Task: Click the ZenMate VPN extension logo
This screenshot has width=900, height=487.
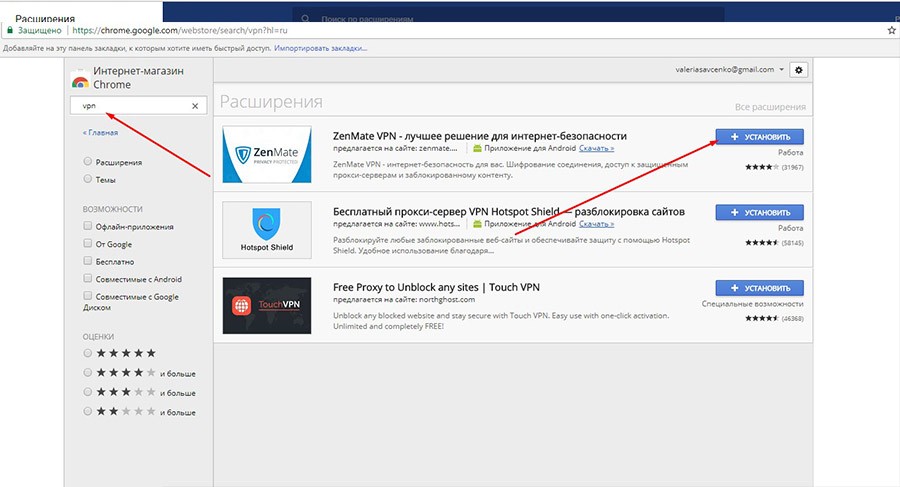Action: pos(267,156)
